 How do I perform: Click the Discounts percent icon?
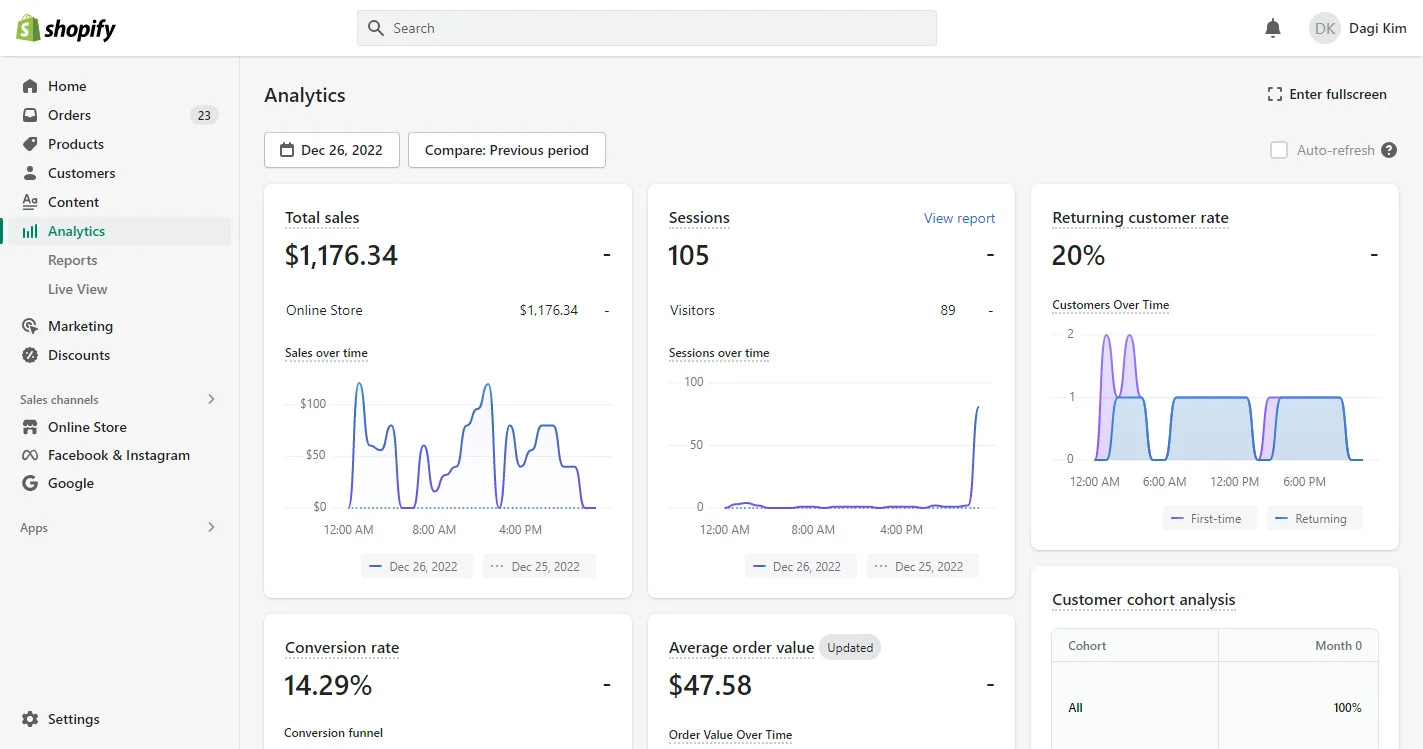point(30,355)
